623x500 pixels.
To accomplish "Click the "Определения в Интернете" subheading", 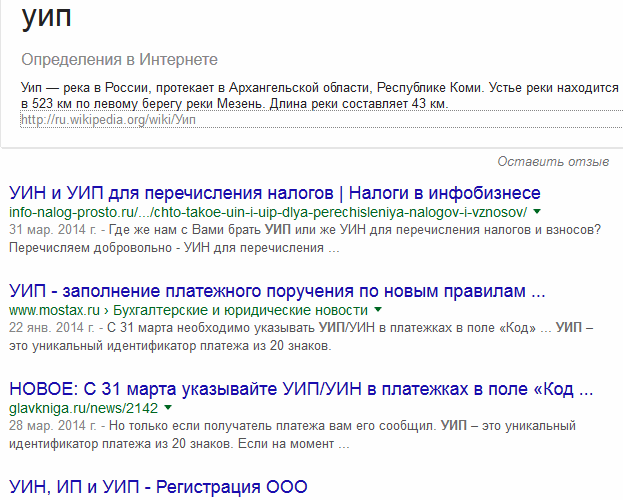I will point(119,60).
